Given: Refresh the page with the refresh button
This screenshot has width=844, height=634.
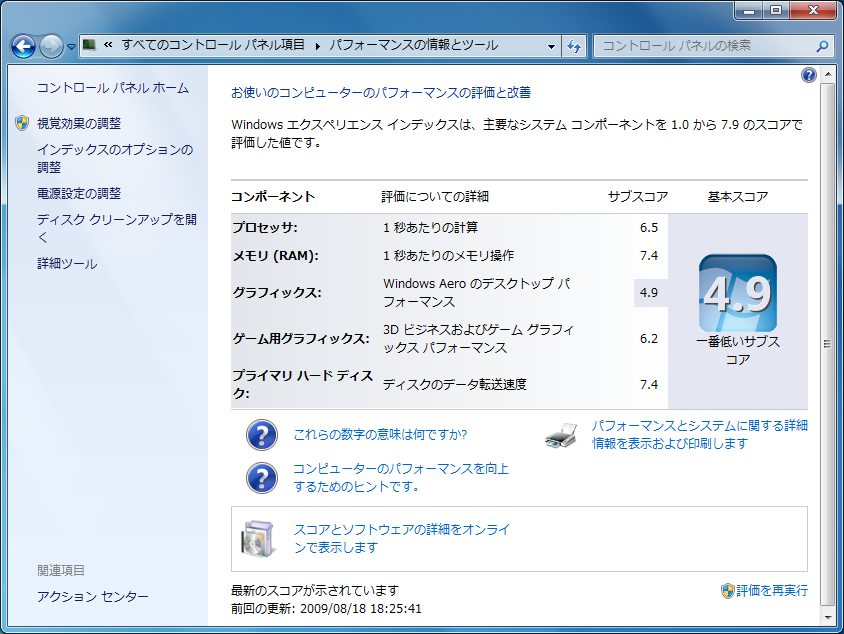Looking at the screenshot, I should [x=574, y=47].
